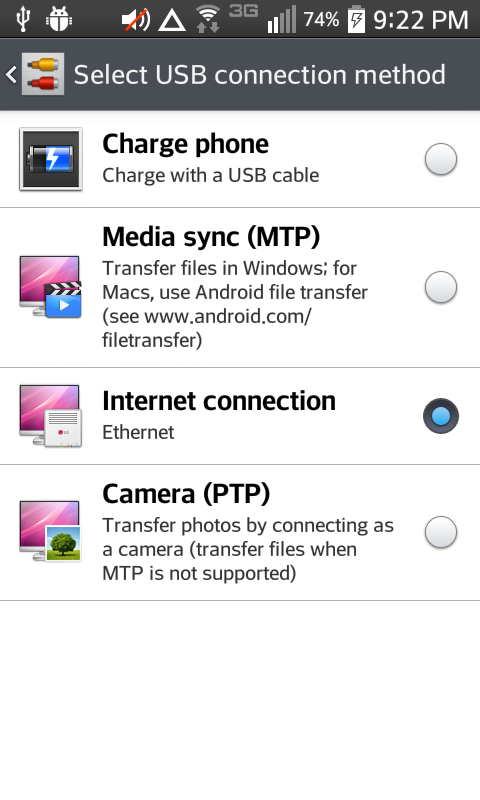
Task: Tap the Wi-Fi signal status icon
Action: (208, 19)
